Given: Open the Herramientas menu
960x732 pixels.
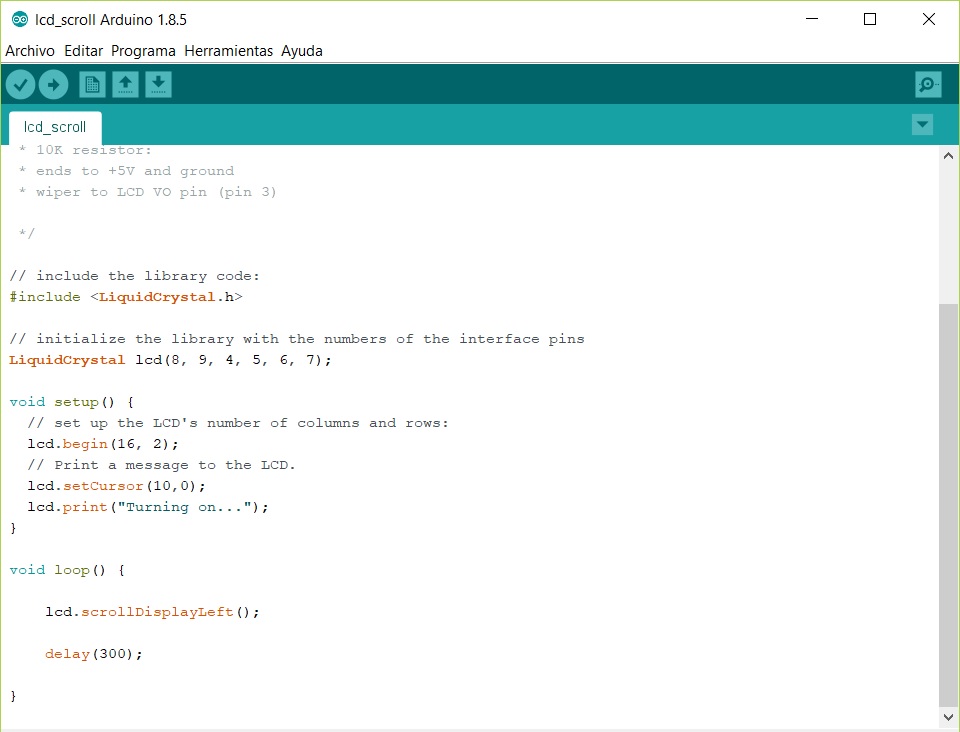Looking at the screenshot, I should pyautogui.click(x=228, y=51).
